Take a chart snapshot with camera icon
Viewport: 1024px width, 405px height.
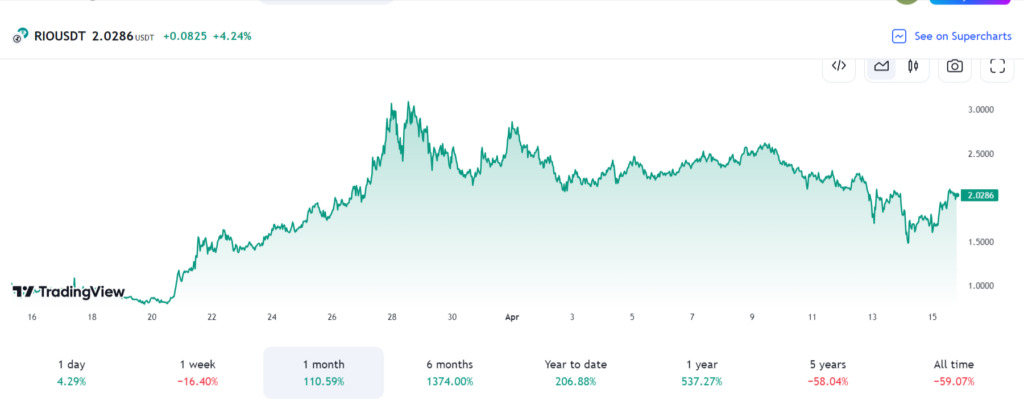coord(955,66)
